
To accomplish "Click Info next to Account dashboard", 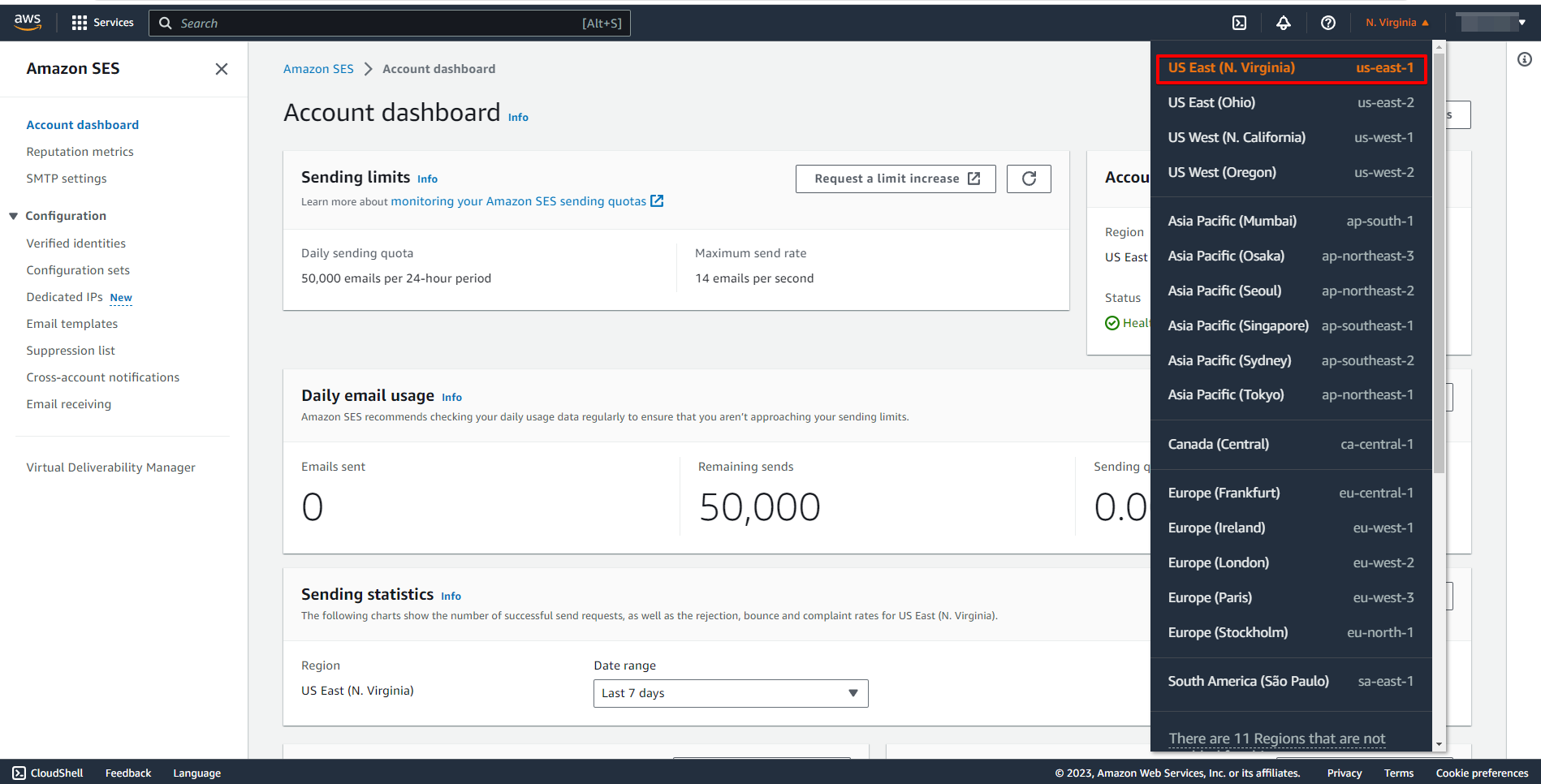I will (518, 118).
